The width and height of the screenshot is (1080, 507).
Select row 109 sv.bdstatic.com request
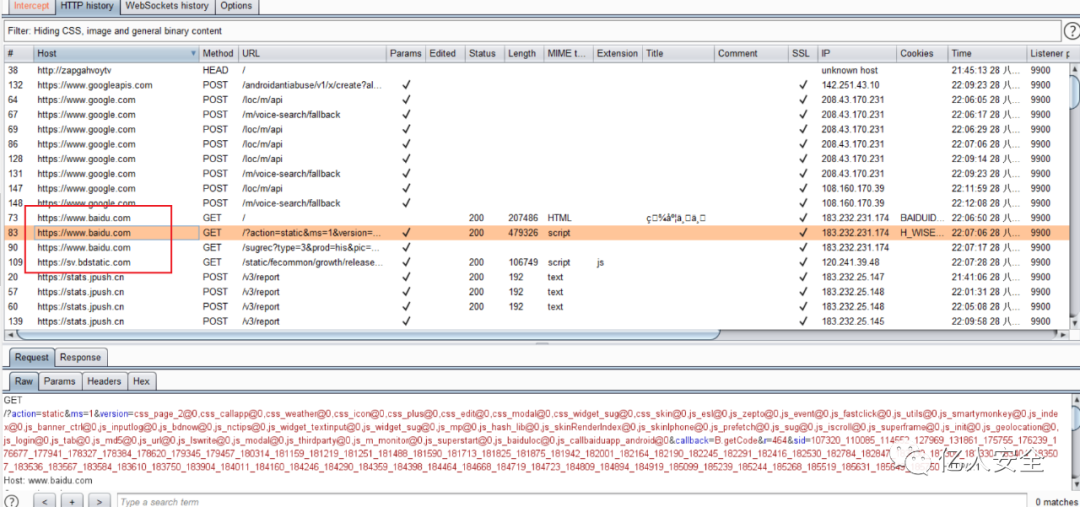click(537, 262)
